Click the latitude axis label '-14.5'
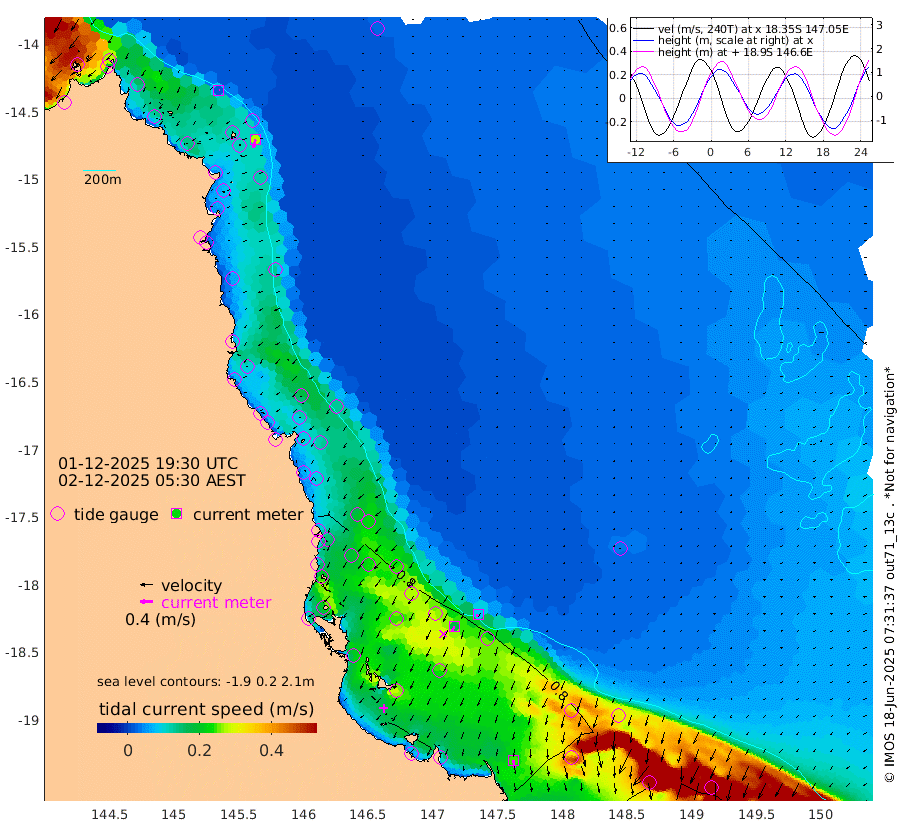The image size is (900, 834). click(x=22, y=112)
